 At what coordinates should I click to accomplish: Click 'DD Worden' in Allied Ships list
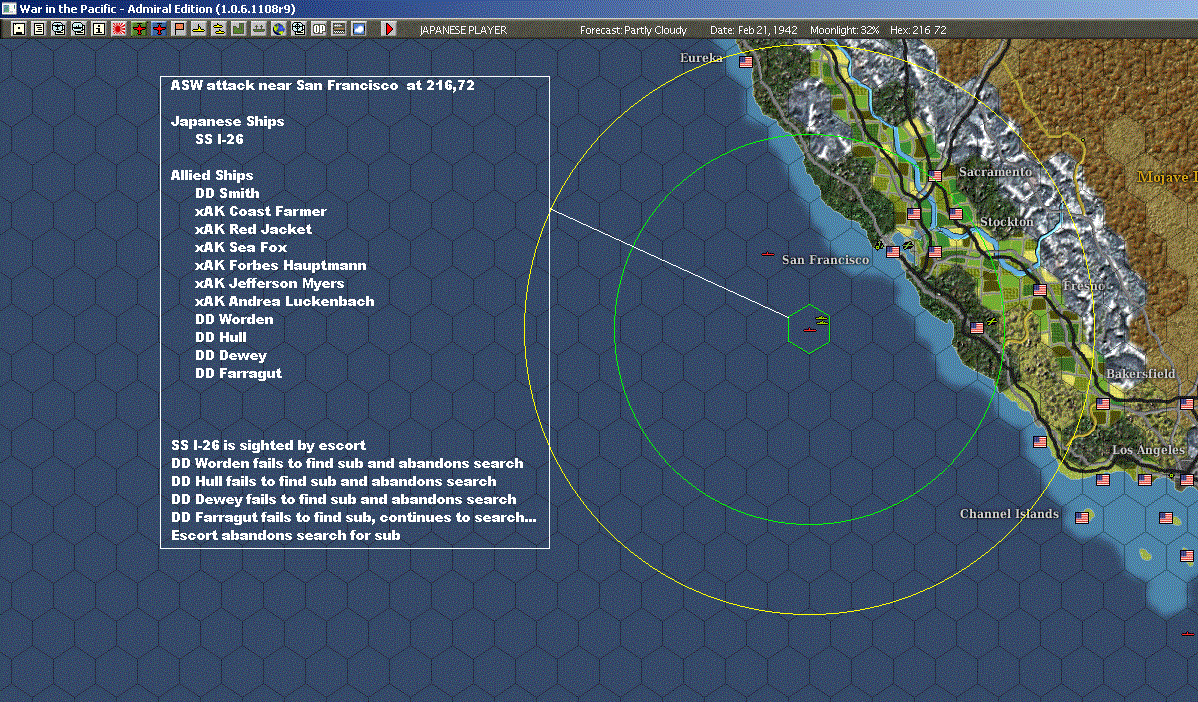click(x=234, y=319)
